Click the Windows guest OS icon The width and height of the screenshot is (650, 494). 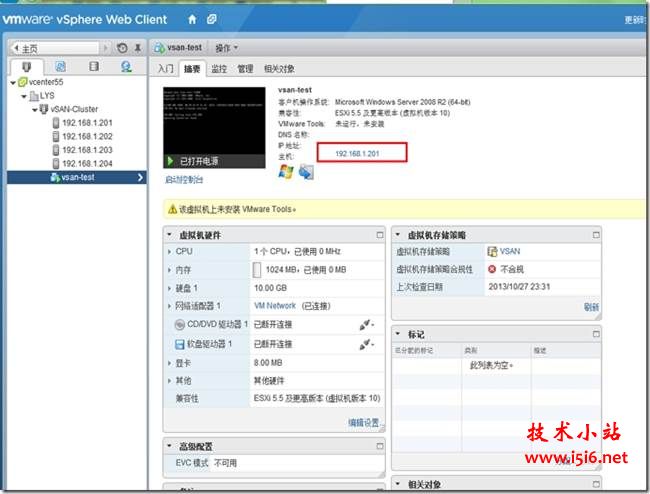286,172
